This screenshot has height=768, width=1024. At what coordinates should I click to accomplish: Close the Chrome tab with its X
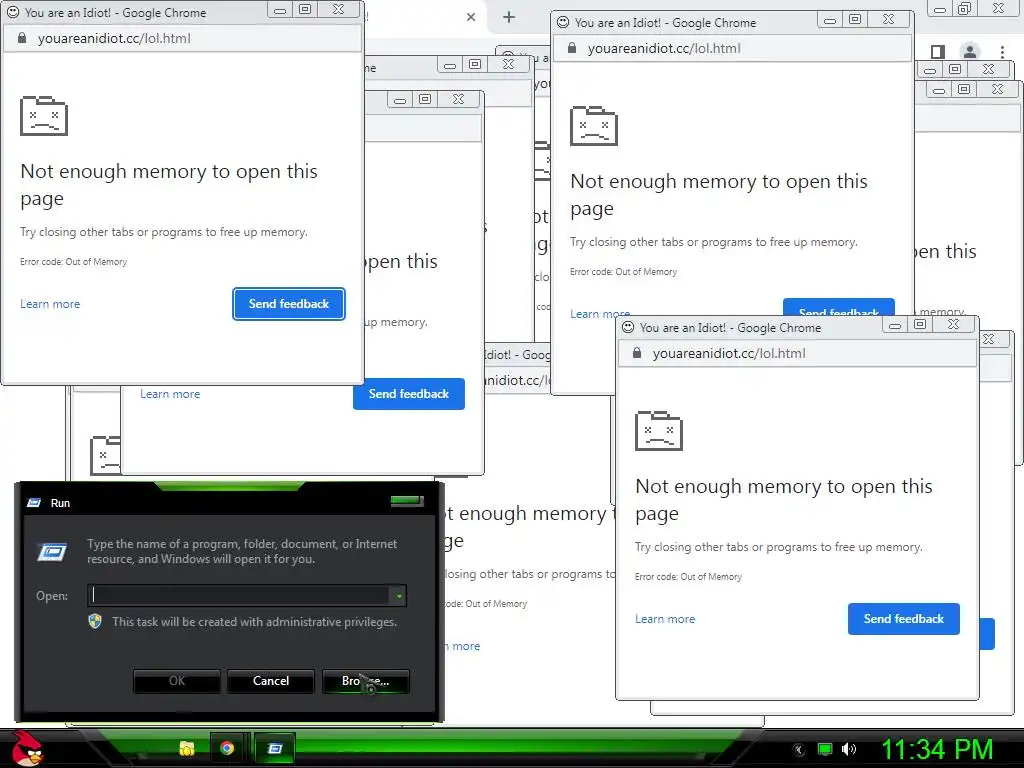471,17
